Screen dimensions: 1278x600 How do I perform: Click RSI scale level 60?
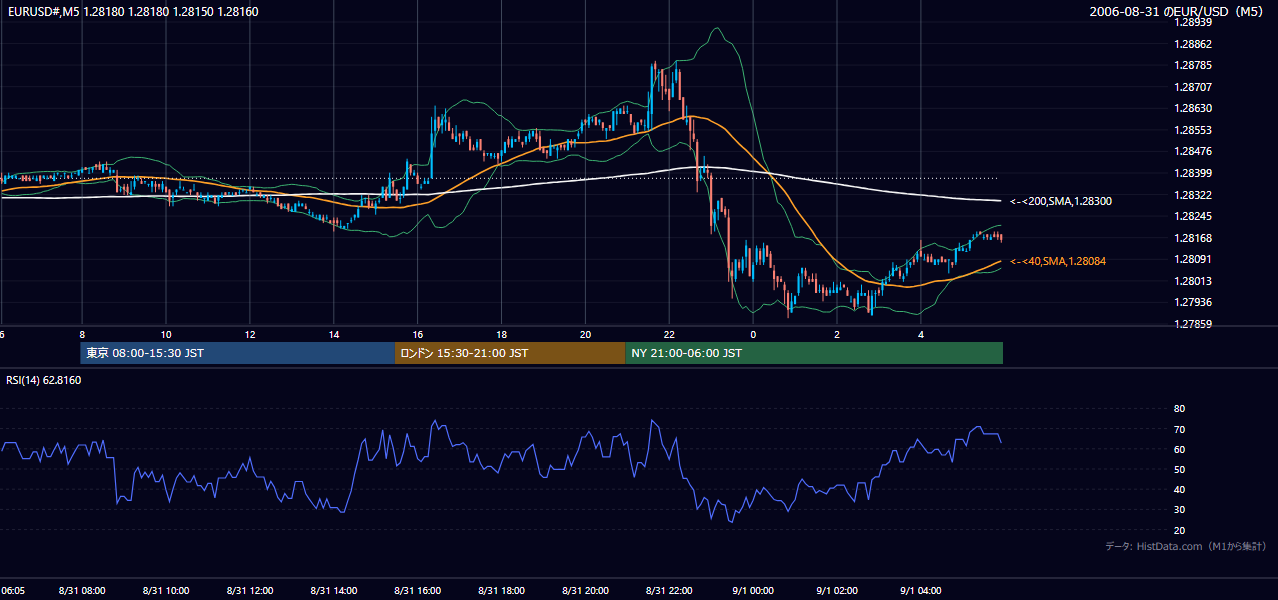[1179, 449]
